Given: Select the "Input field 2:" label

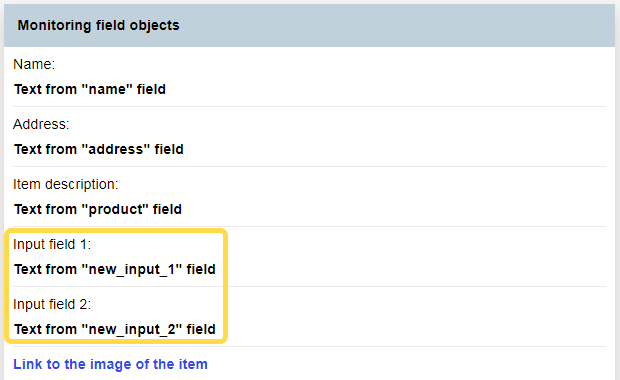Looking at the screenshot, I should (x=52, y=304).
